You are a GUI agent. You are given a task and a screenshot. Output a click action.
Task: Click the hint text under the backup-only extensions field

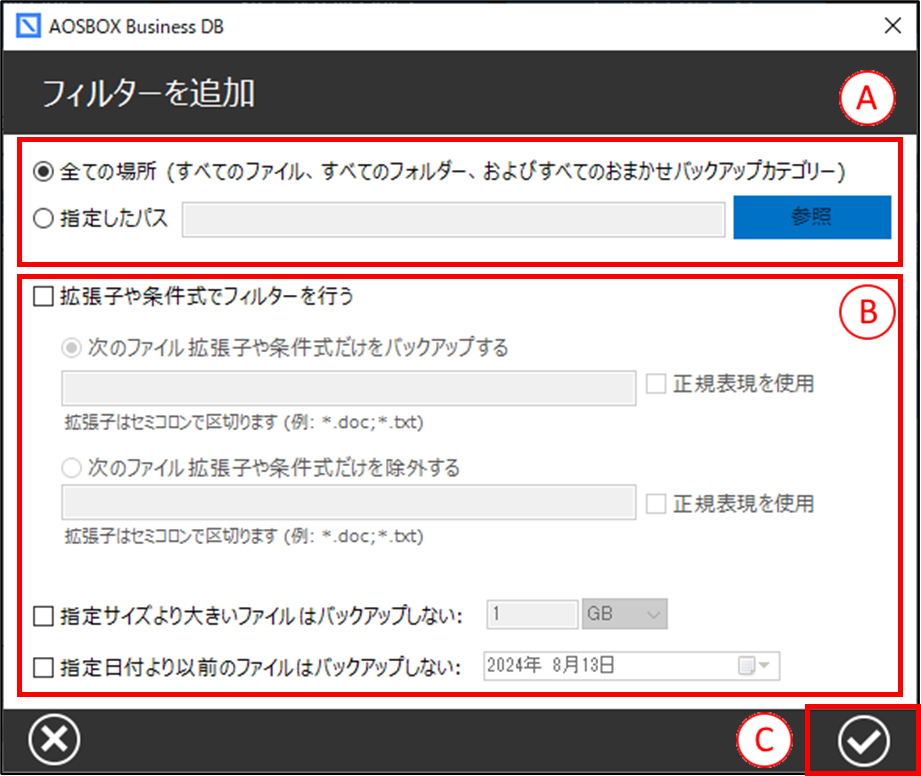tap(244, 422)
